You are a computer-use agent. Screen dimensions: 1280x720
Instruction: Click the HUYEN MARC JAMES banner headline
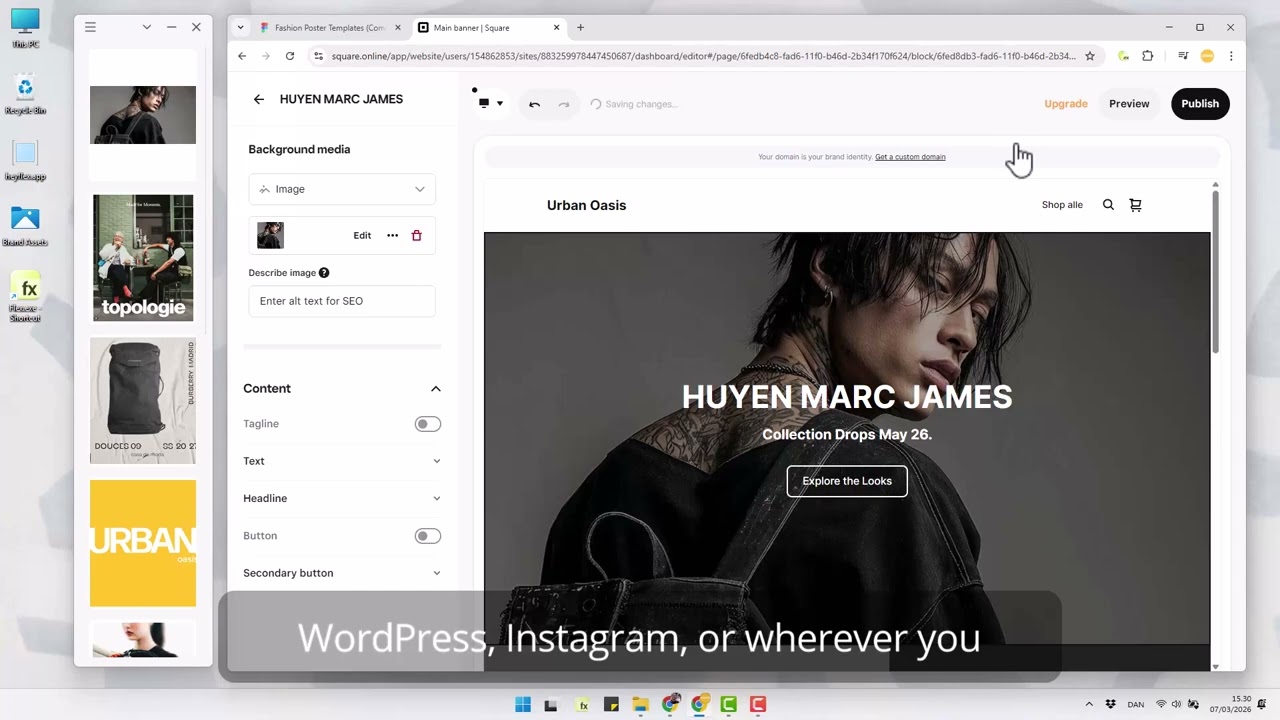tap(847, 397)
